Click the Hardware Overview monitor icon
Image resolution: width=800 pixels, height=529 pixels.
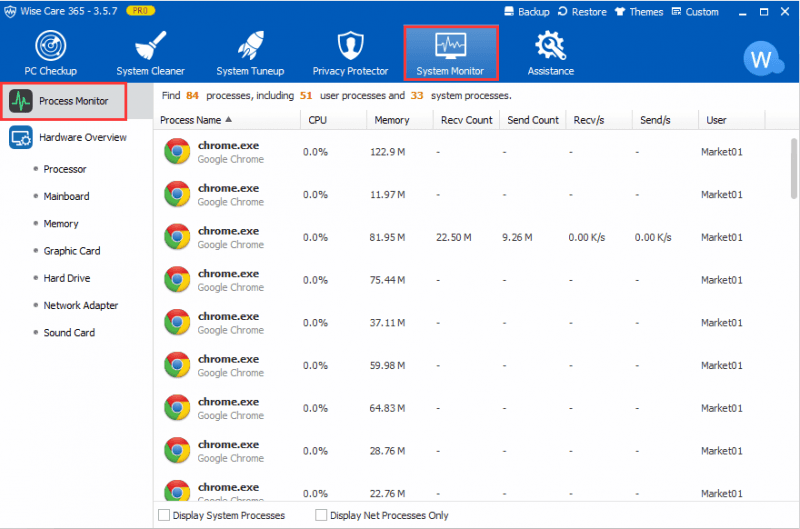click(21, 137)
